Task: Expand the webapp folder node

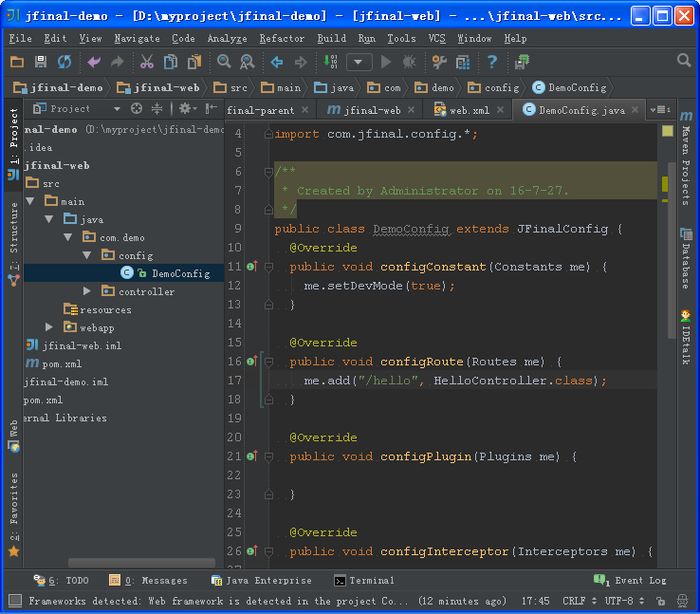Action: pyautogui.click(x=49, y=327)
